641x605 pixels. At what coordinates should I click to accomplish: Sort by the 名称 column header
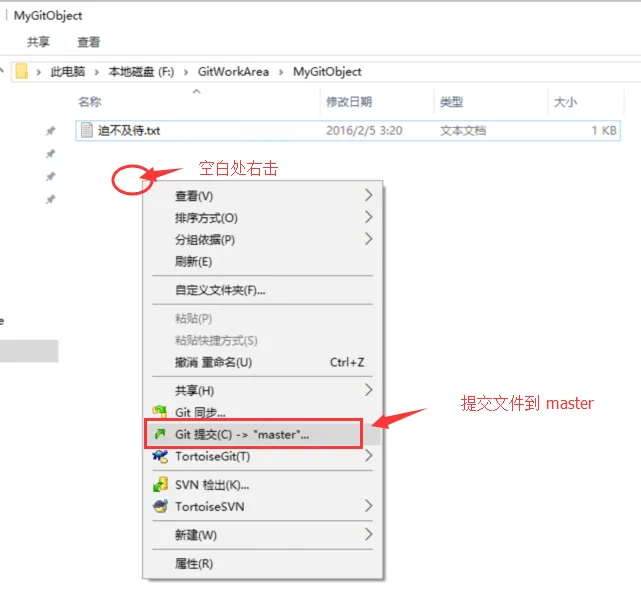pos(90,102)
